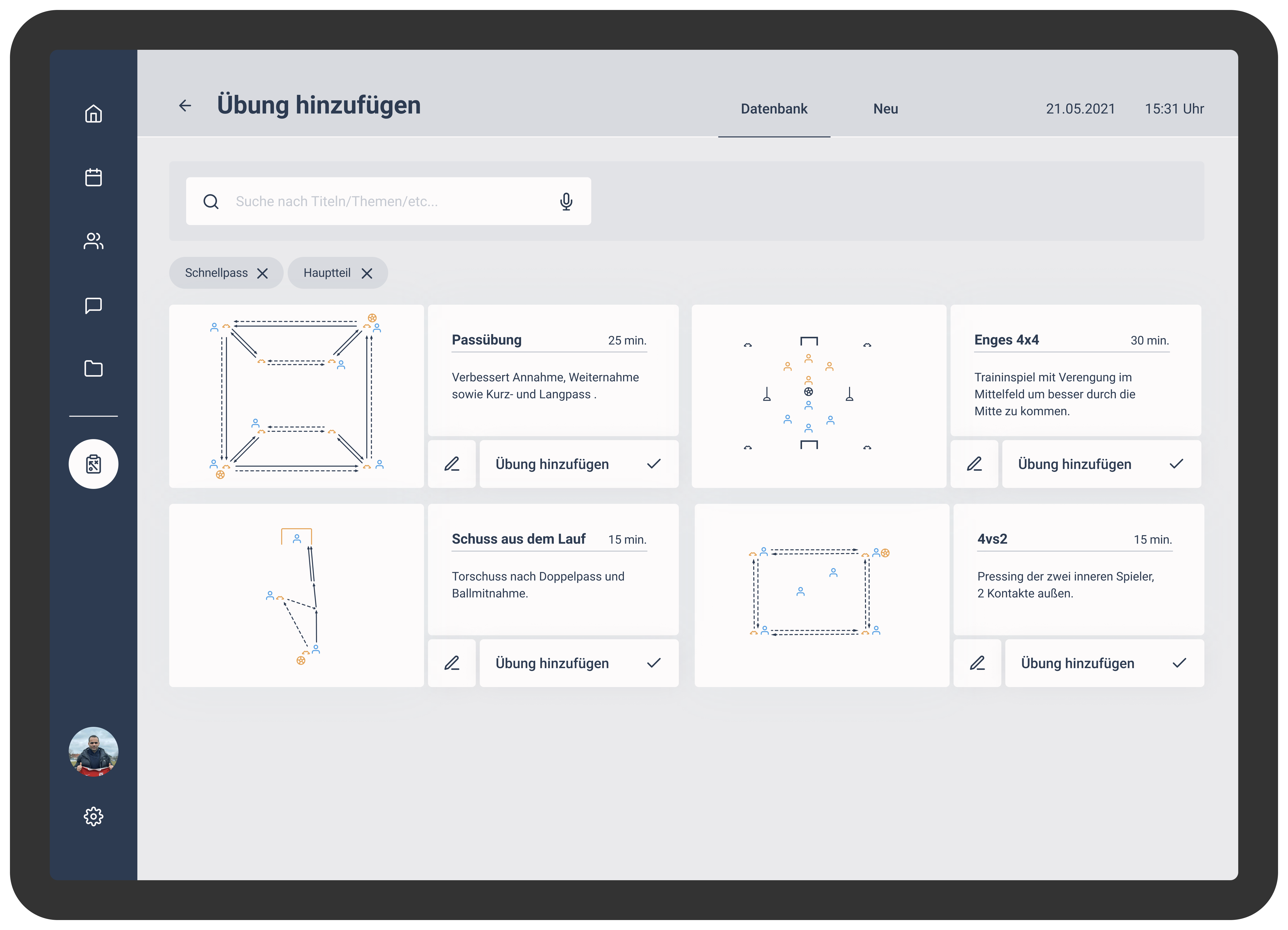
Task: Switch to the Neu tab
Action: pyautogui.click(x=886, y=109)
